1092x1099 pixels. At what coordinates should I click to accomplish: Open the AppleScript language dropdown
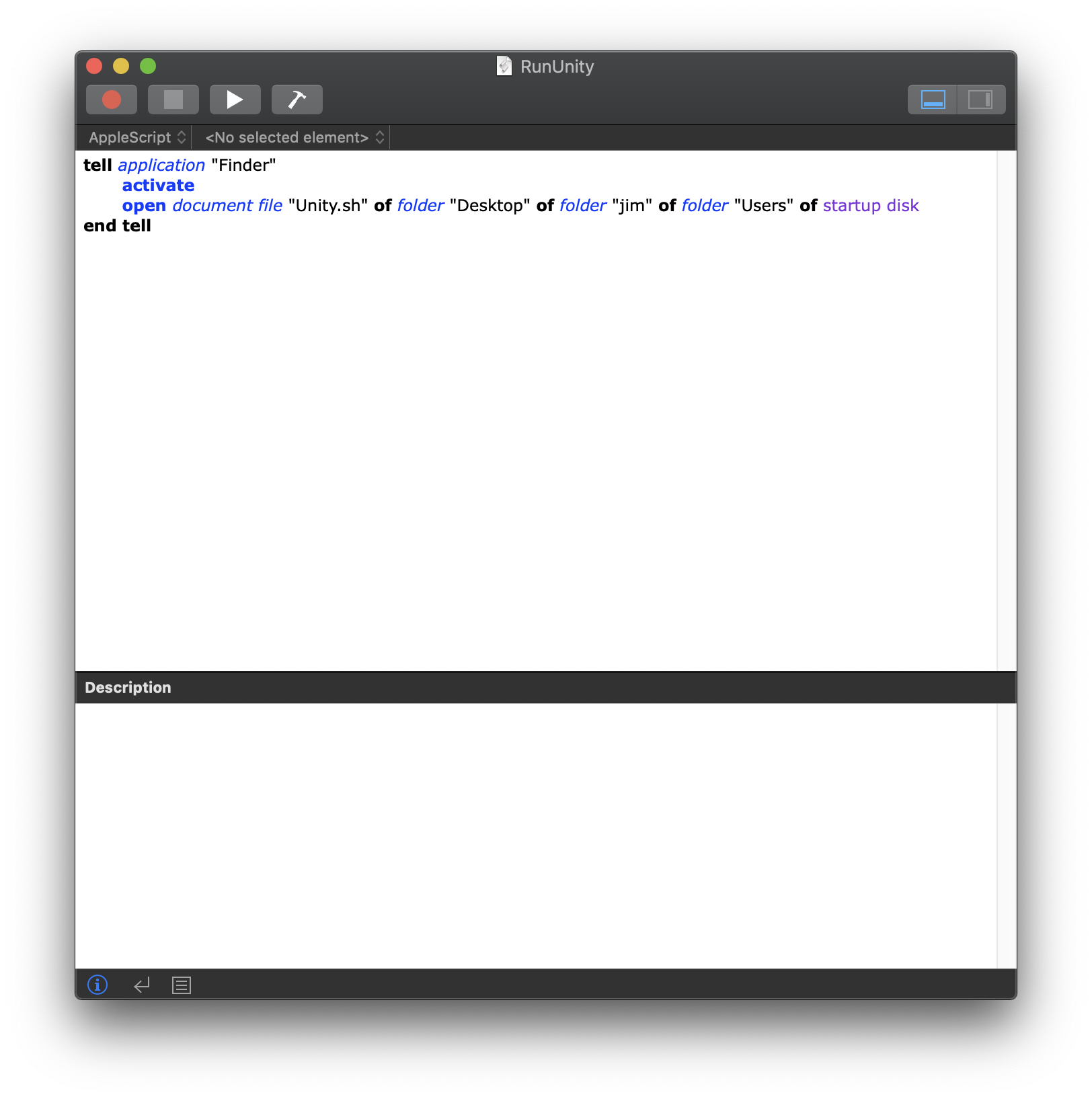click(x=137, y=137)
